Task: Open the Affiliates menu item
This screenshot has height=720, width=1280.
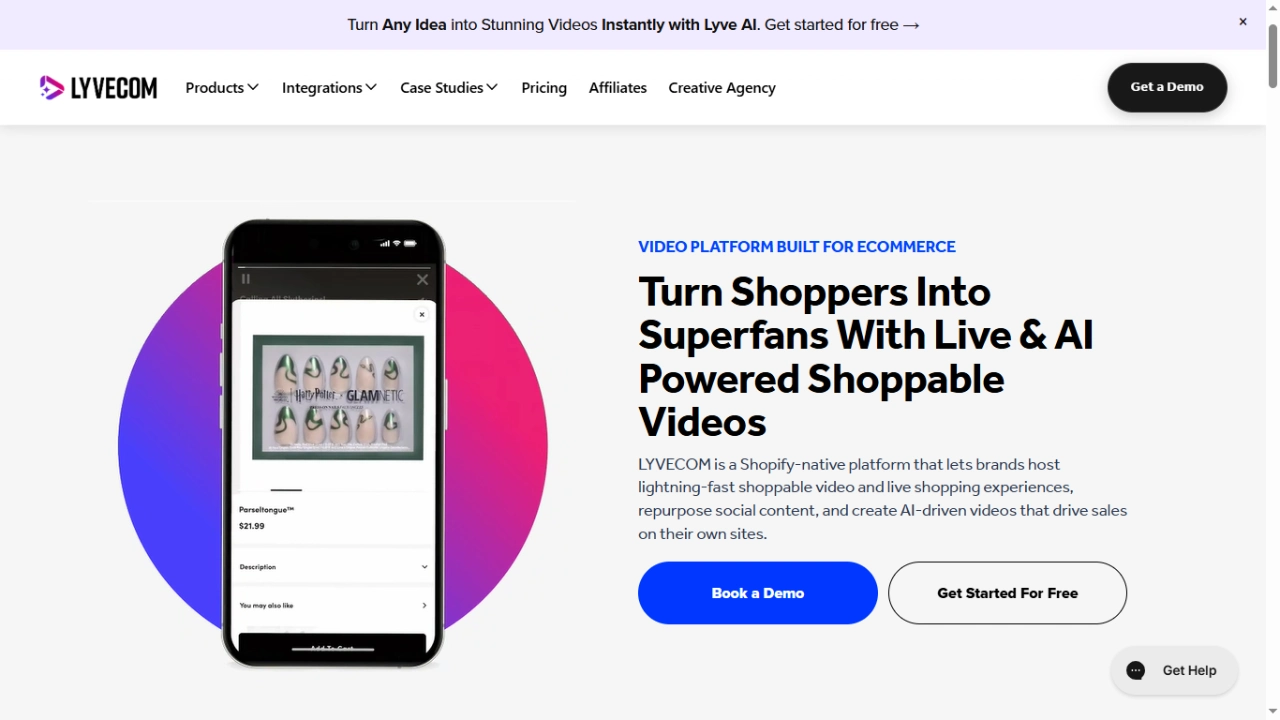Action: (x=618, y=88)
